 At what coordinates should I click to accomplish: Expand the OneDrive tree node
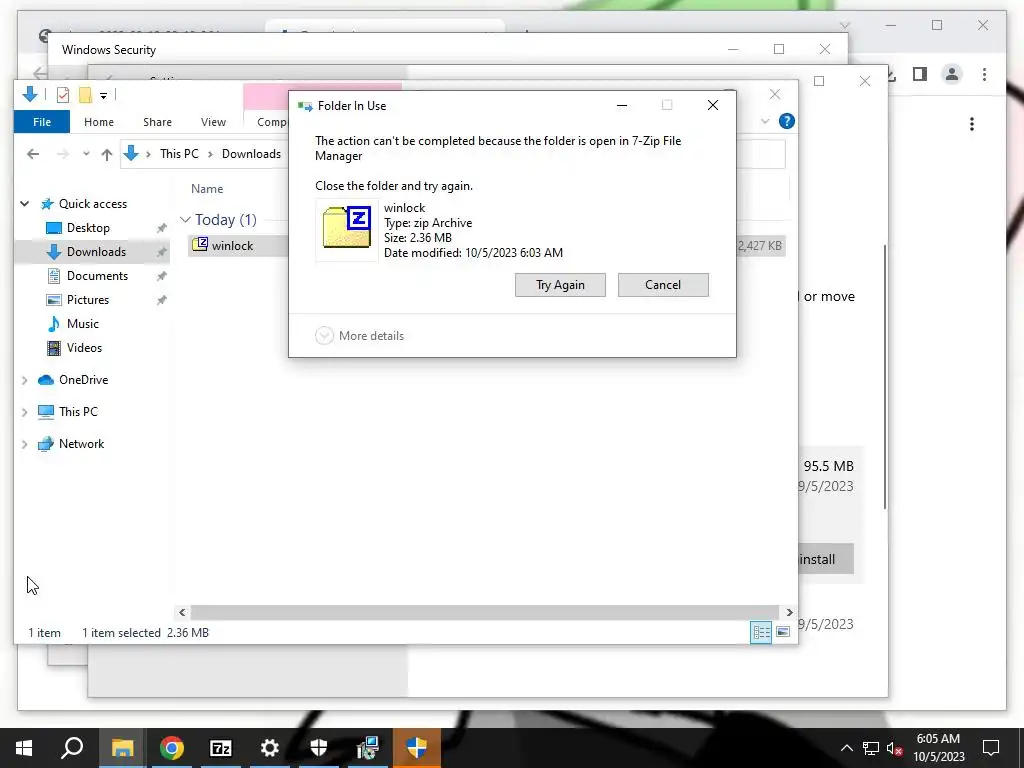pyautogui.click(x=25, y=380)
